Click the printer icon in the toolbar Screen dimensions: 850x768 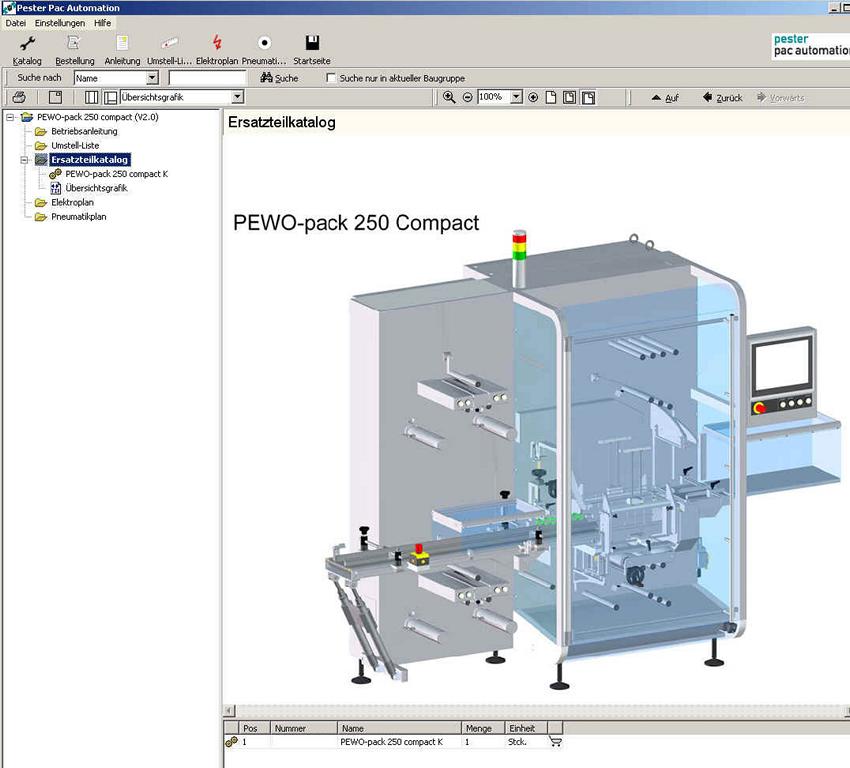pyautogui.click(x=19, y=97)
